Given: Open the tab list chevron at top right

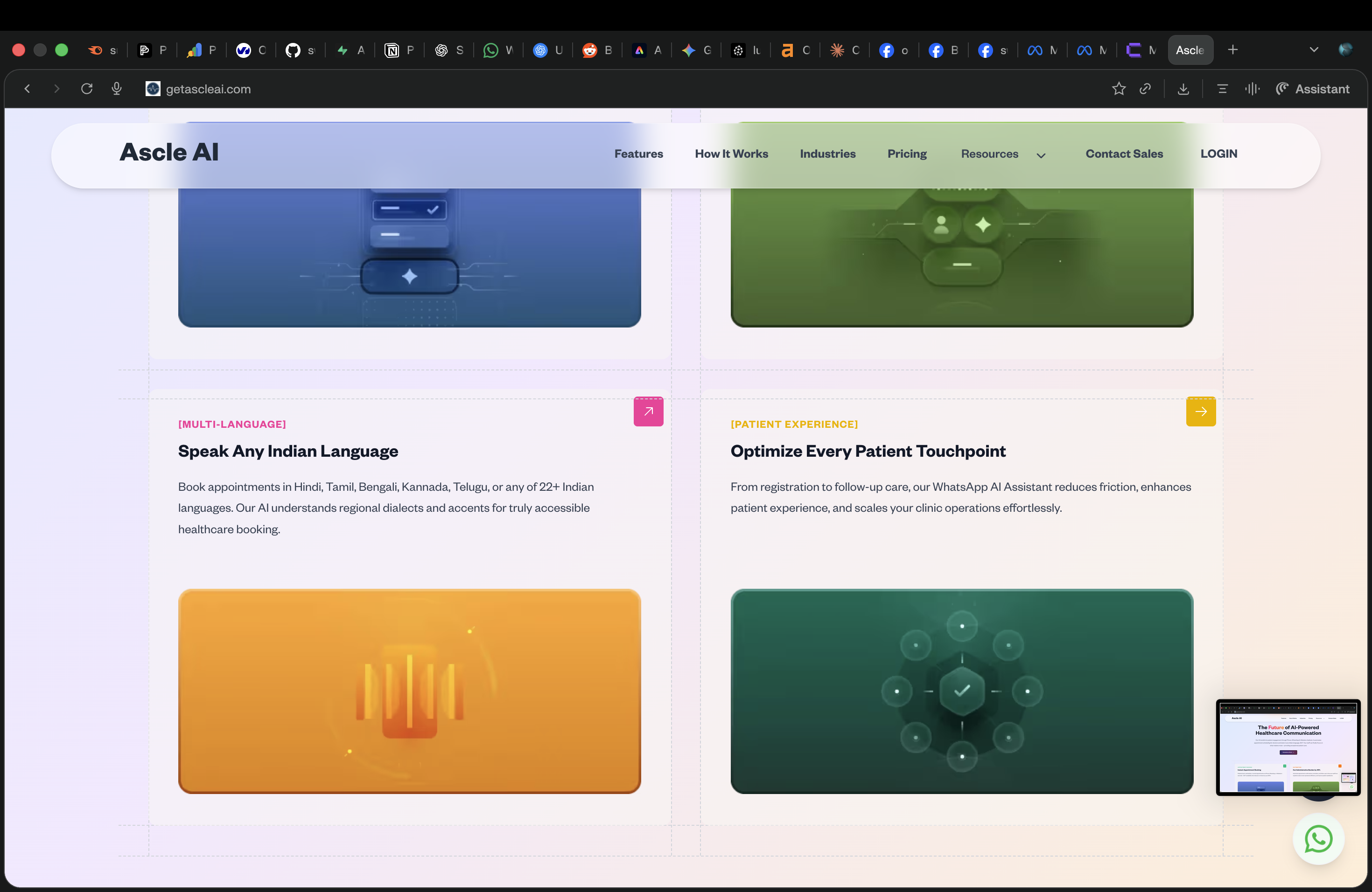Looking at the screenshot, I should pos(1314,49).
